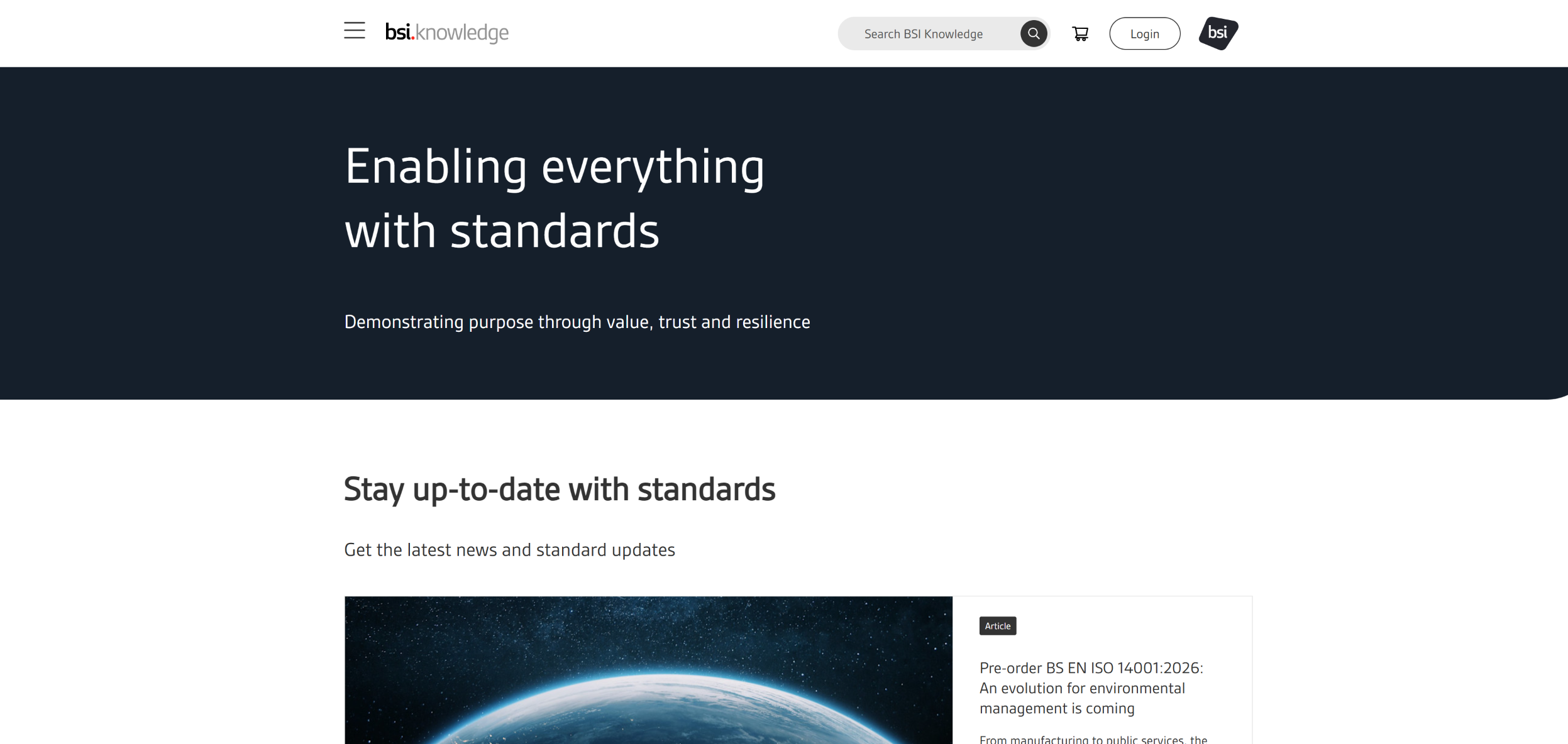The image size is (1568, 744).
Task: Click the "From manufacturing to public services" excerpt
Action: (1093, 740)
